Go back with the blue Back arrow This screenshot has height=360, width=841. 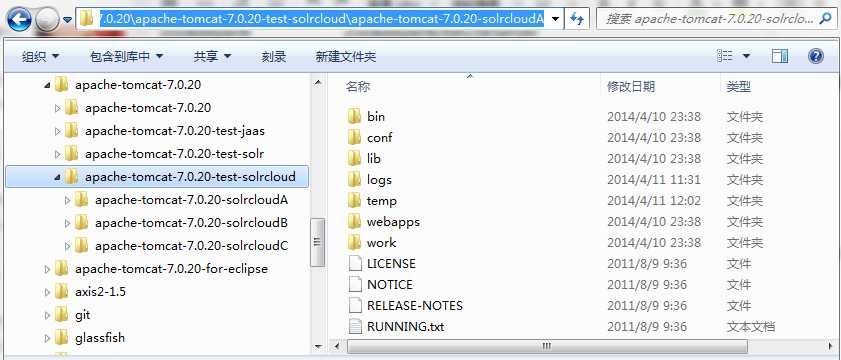[20, 20]
